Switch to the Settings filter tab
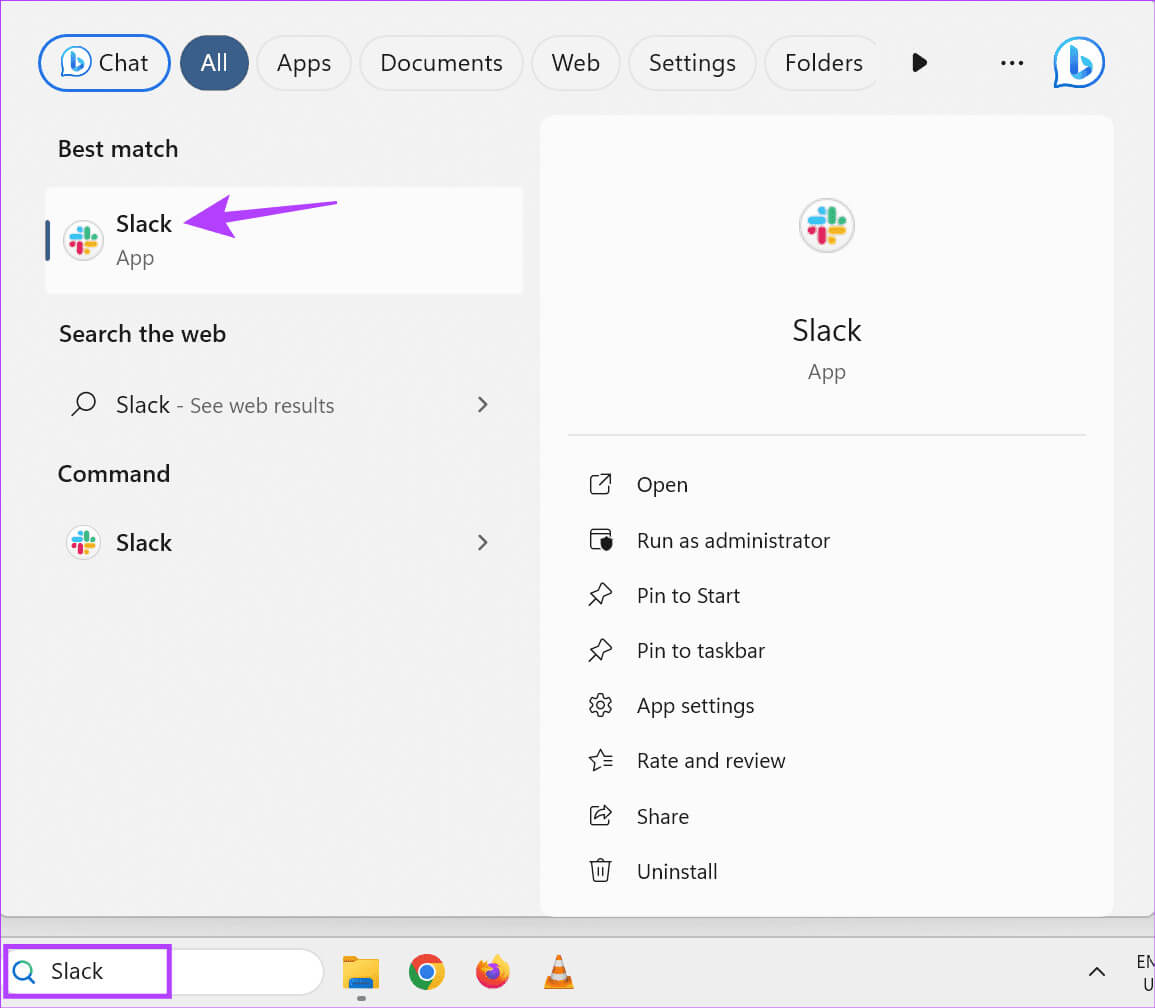This screenshot has width=1155, height=1008. click(x=692, y=63)
